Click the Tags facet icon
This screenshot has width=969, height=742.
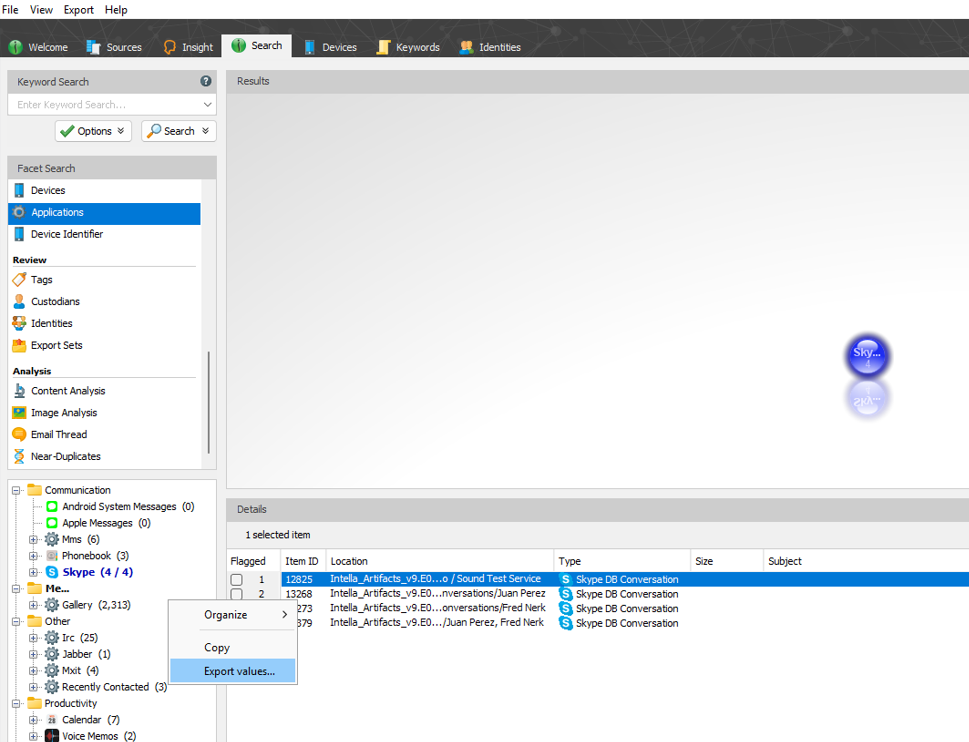(x=19, y=280)
